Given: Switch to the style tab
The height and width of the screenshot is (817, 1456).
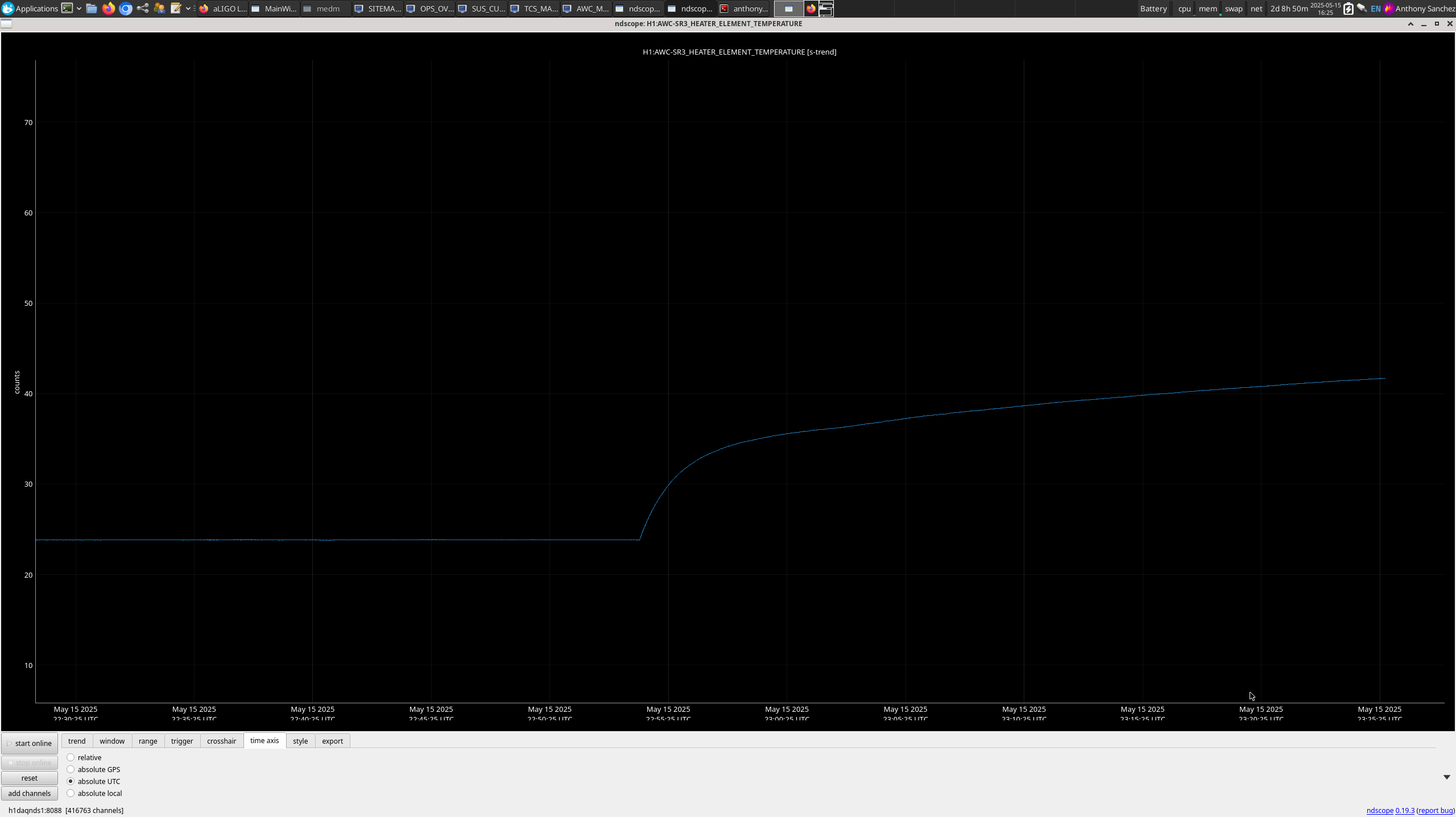Looking at the screenshot, I should (300, 741).
